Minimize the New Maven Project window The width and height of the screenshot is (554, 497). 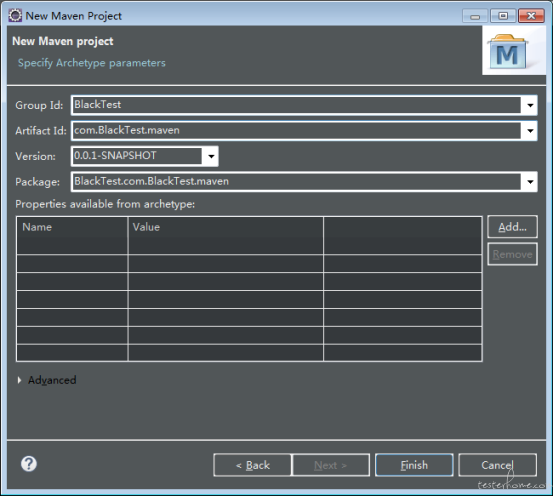pyautogui.click(x=475, y=16)
